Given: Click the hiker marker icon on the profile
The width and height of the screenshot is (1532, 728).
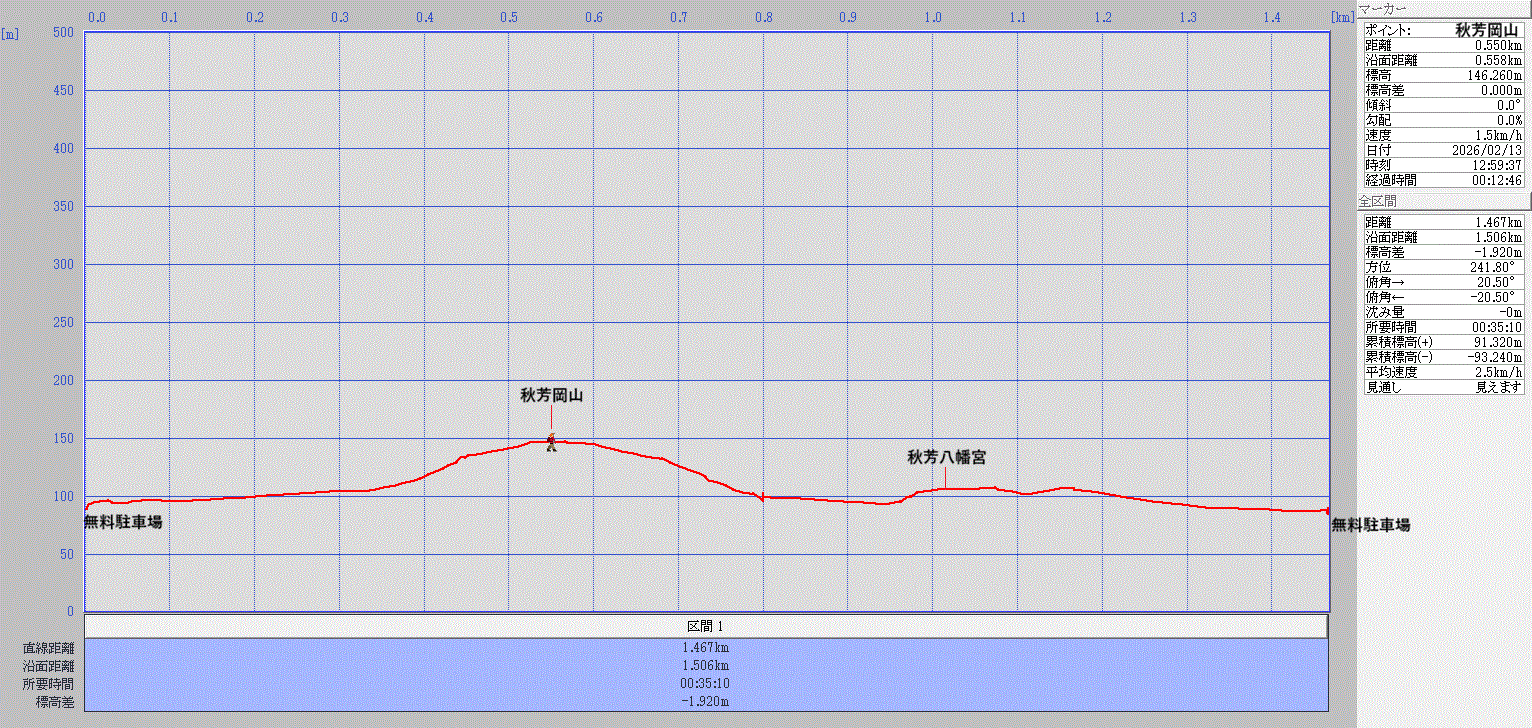Looking at the screenshot, I should pyautogui.click(x=551, y=443).
